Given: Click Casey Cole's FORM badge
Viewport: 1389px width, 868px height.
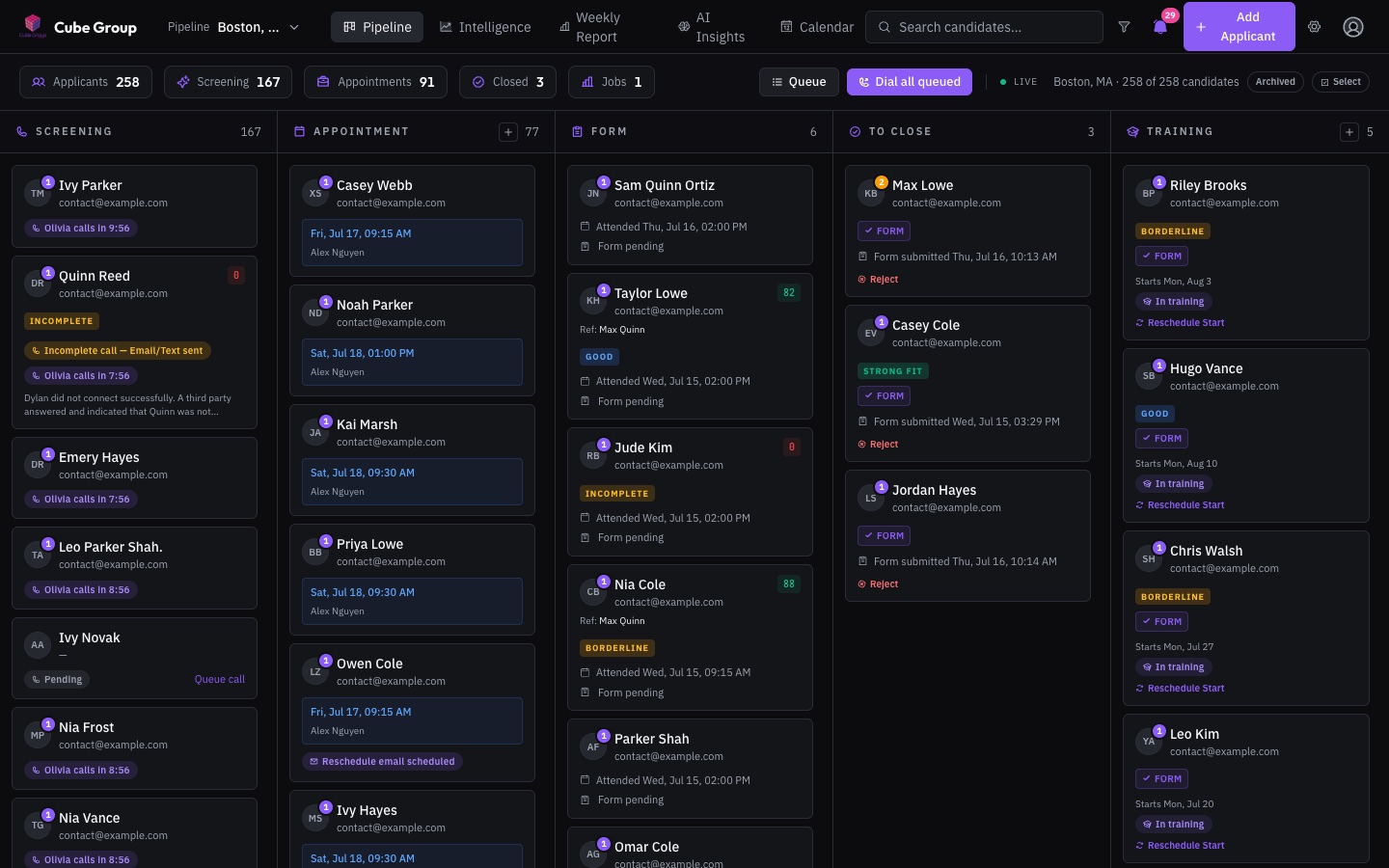Looking at the screenshot, I should [x=884, y=396].
